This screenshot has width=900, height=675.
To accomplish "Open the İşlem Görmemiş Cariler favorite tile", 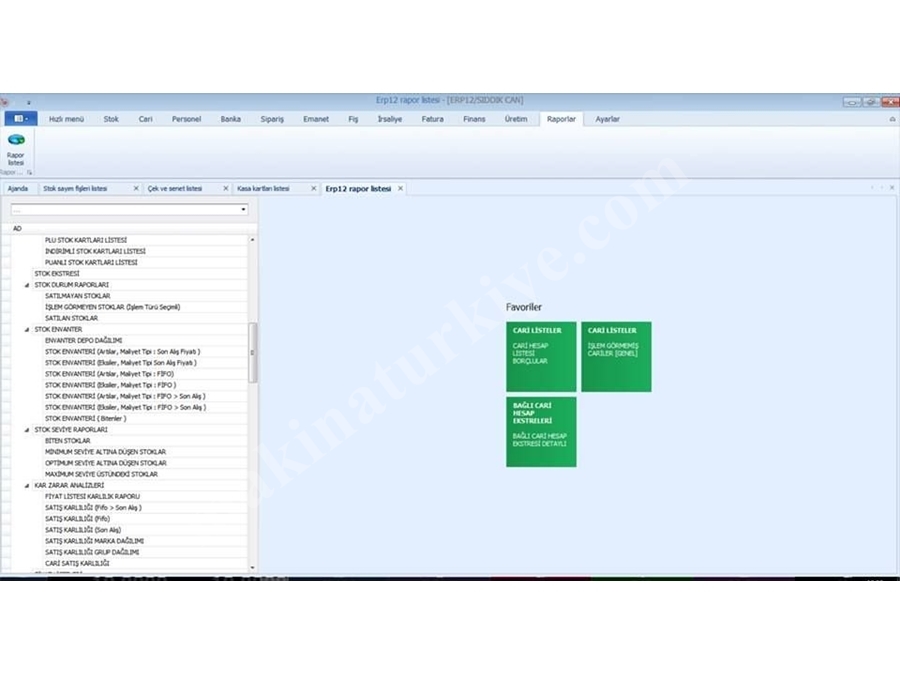I will [x=616, y=356].
